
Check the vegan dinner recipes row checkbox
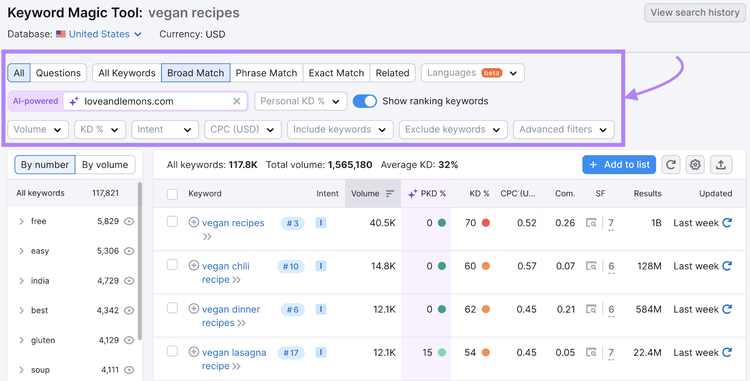(172, 308)
